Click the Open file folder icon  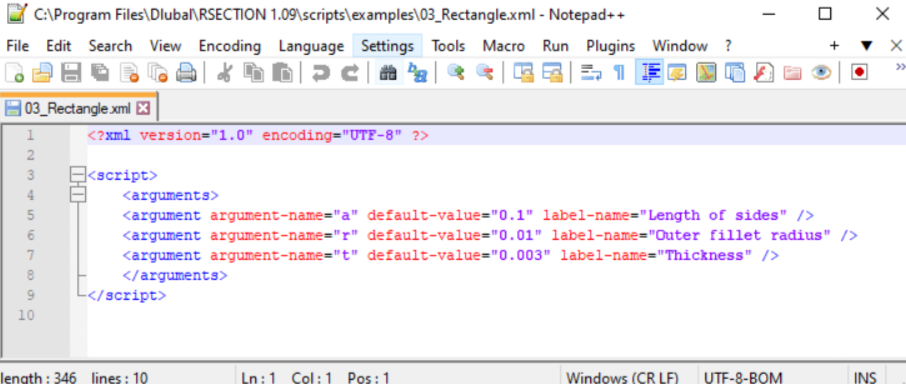(42, 73)
